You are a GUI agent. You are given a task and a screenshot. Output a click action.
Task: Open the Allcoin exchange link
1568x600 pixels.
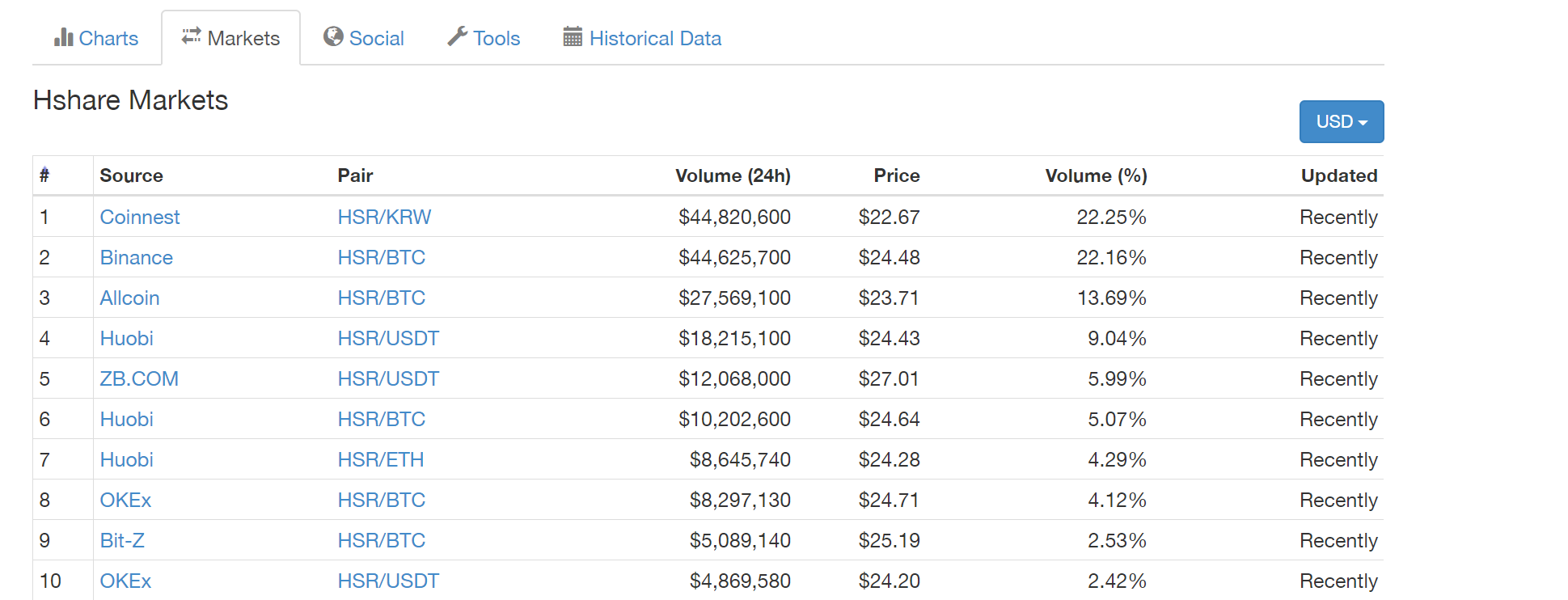click(129, 298)
